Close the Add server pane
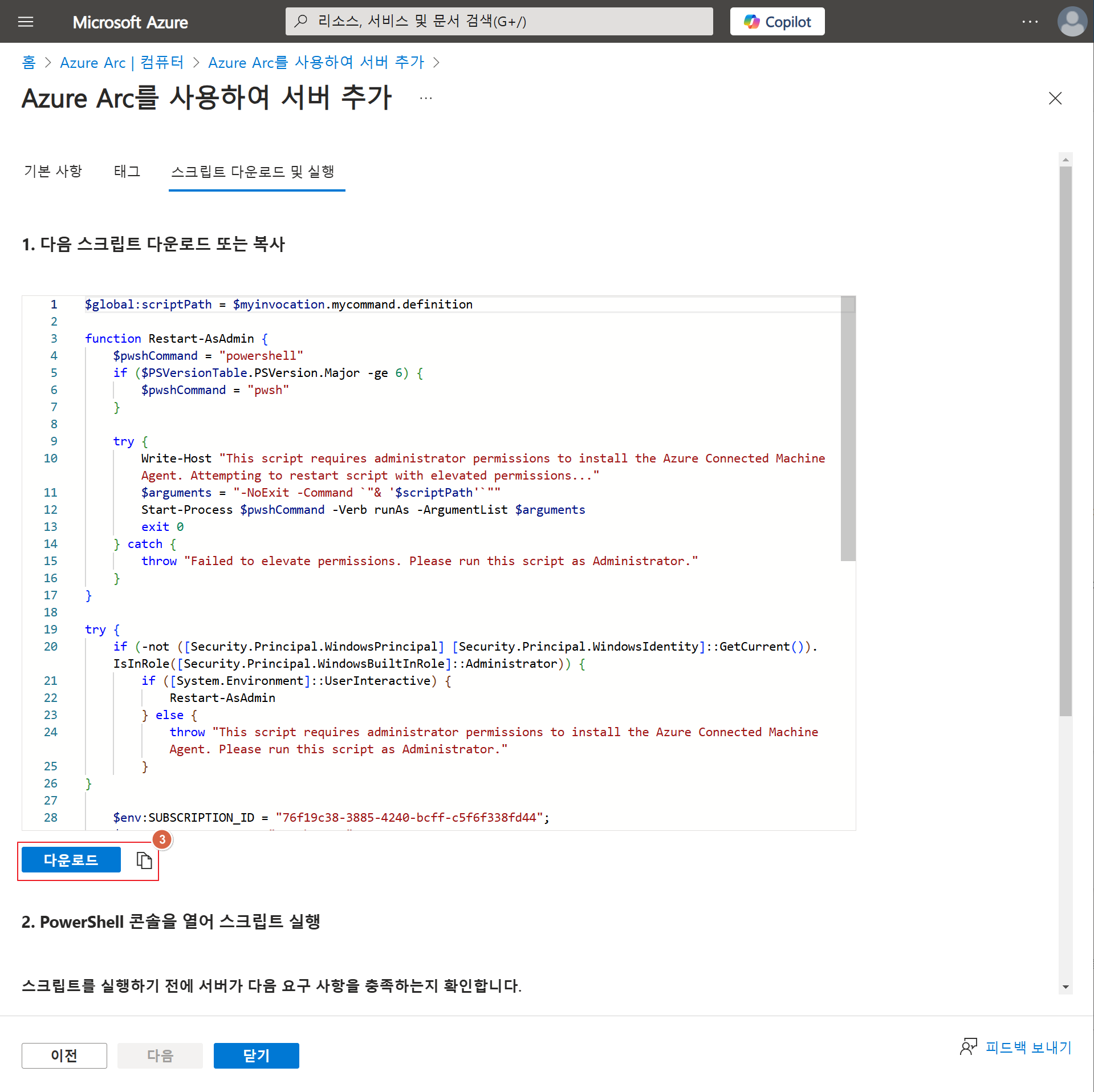Screen dimensions: 1094x1092 tap(1055, 99)
